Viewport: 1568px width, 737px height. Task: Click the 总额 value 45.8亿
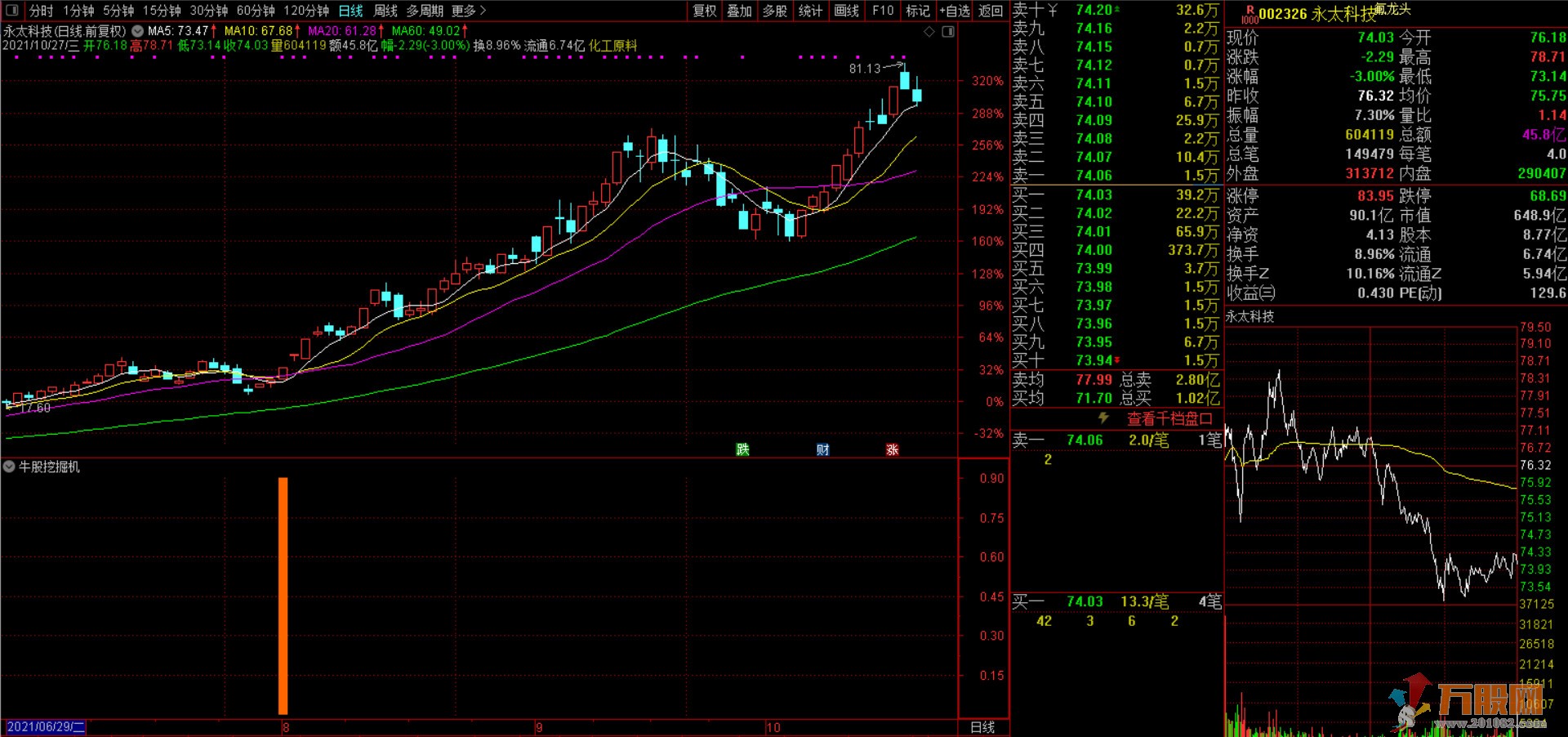tap(1543, 135)
